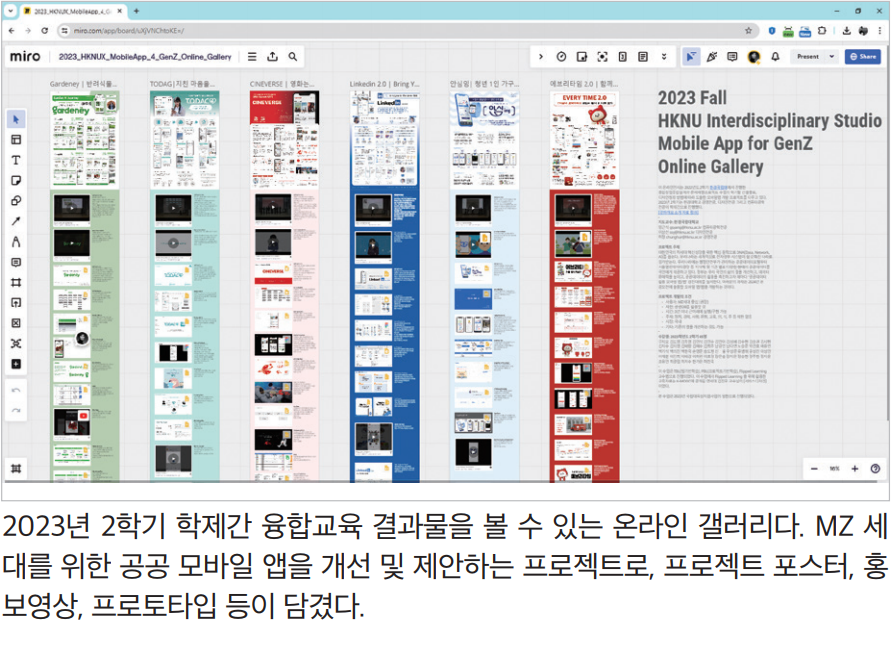This screenshot has height=648, width=891.
Task: Redo the last action
Action: 16,410
